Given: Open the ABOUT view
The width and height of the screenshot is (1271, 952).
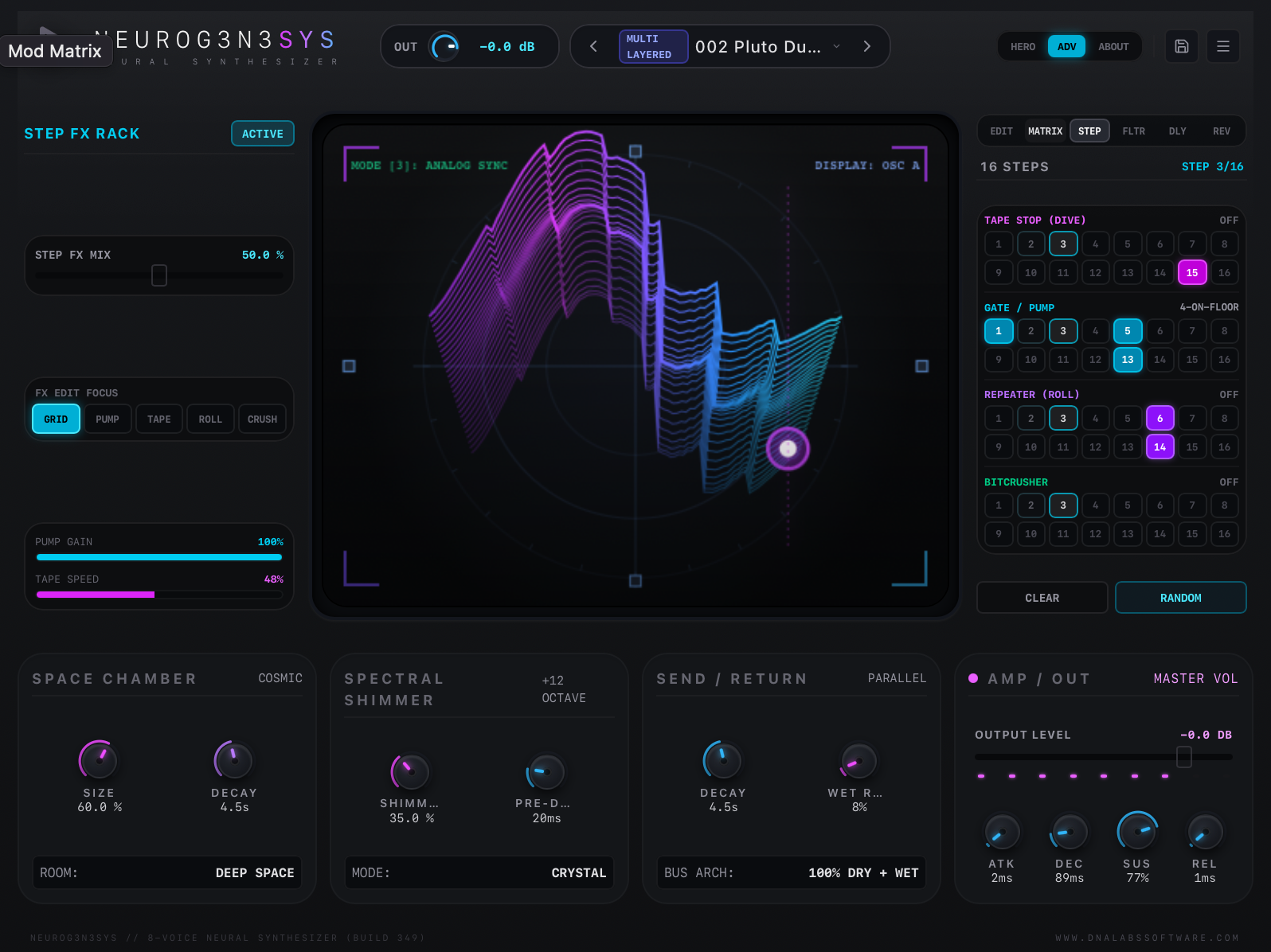Looking at the screenshot, I should coord(1113,46).
